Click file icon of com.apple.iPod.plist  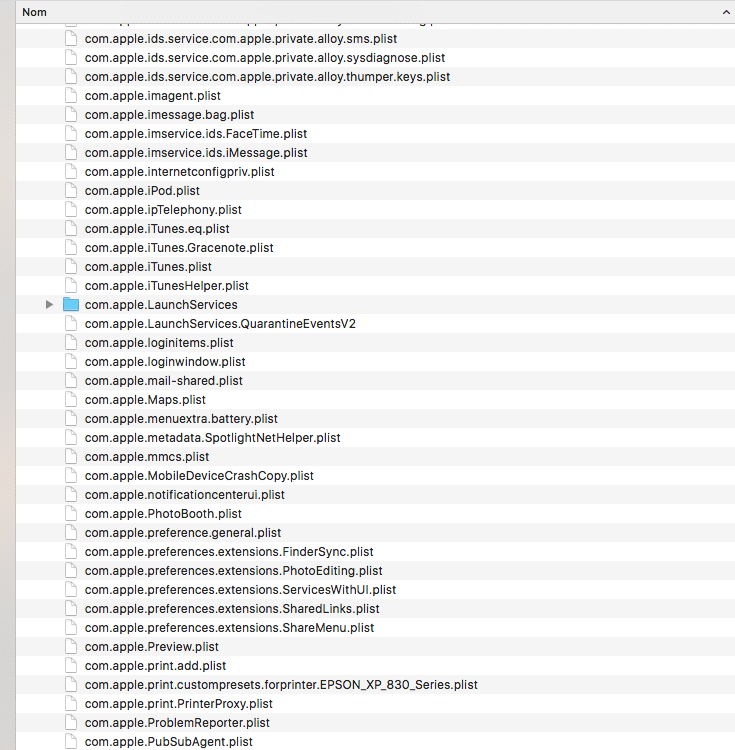coord(71,190)
